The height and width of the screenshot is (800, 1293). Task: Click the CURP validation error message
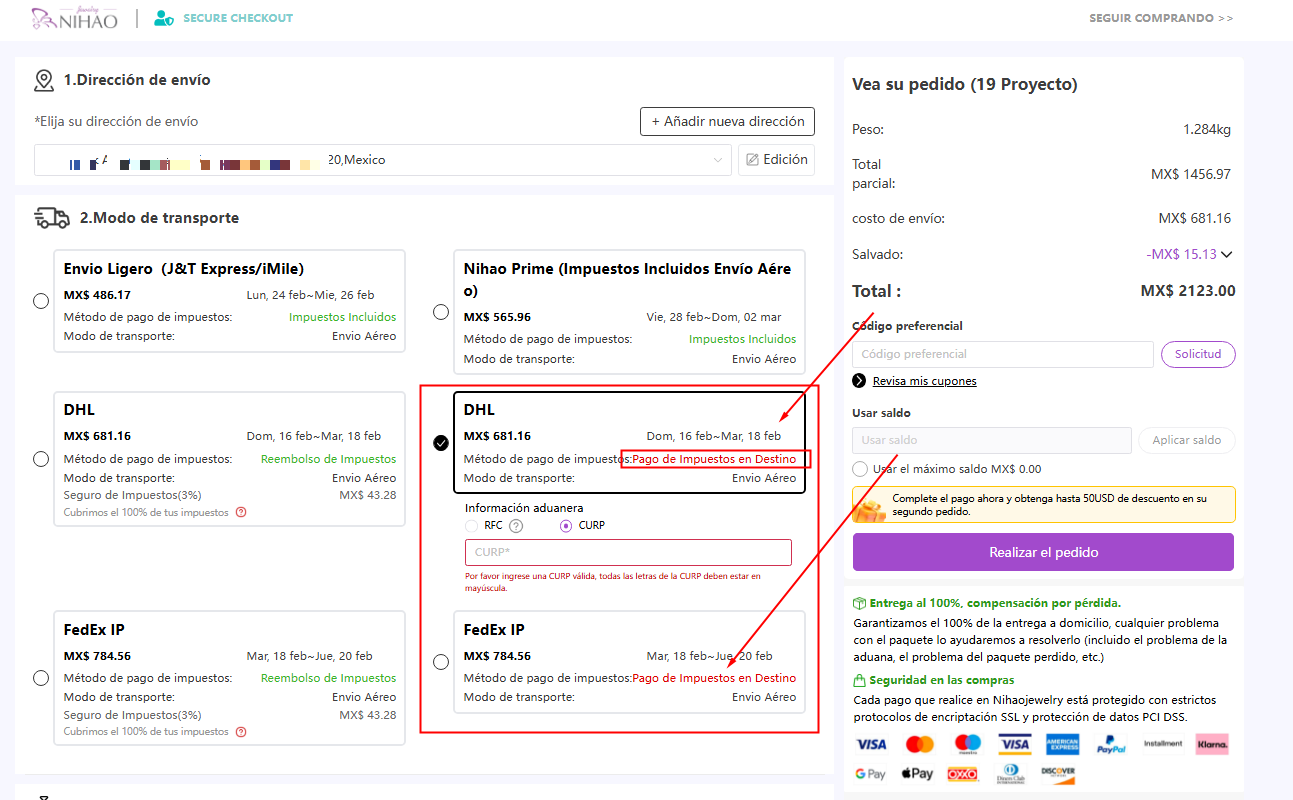[613, 582]
